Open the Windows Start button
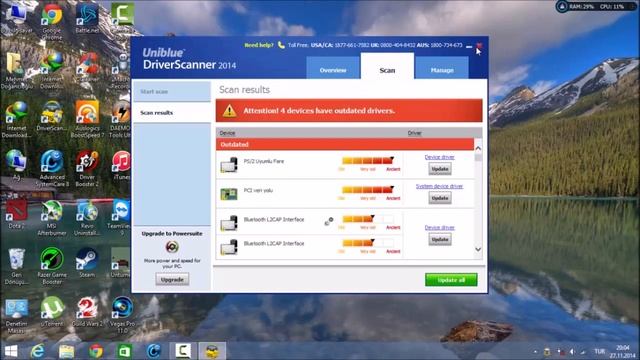The image size is (640, 360). click(11, 351)
